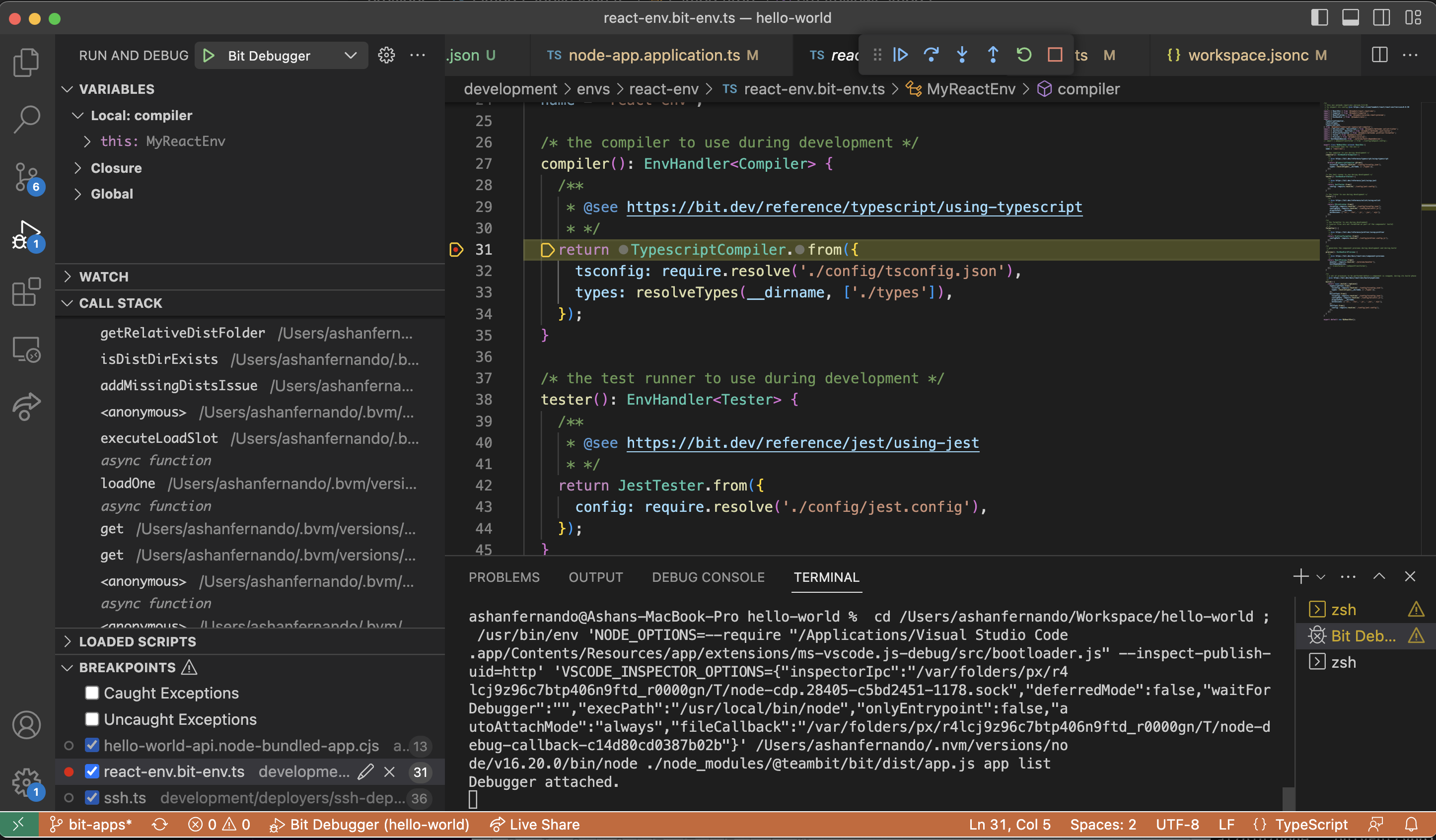Screen dimensions: 1436x840
Task: Click the Step Into debug icon
Action: [961, 54]
